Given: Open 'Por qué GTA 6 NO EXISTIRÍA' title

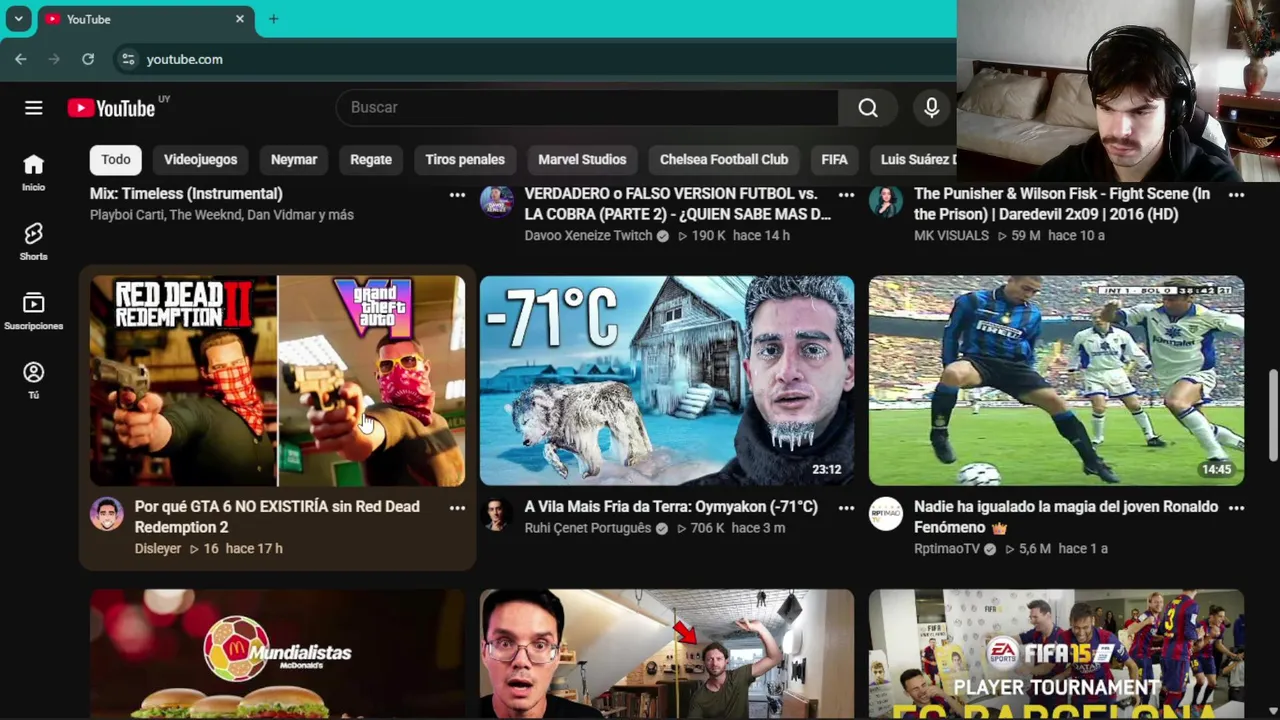Looking at the screenshot, I should coord(277,517).
